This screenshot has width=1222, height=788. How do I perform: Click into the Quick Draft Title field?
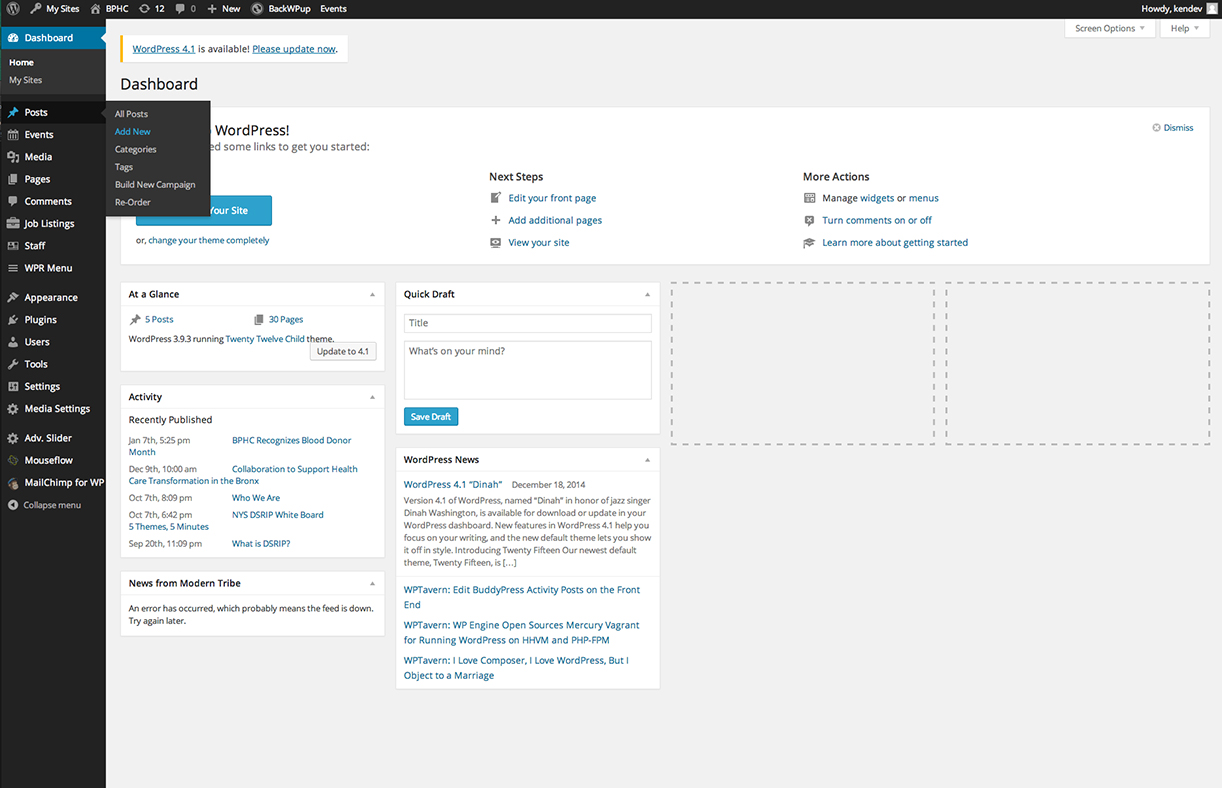pos(527,324)
